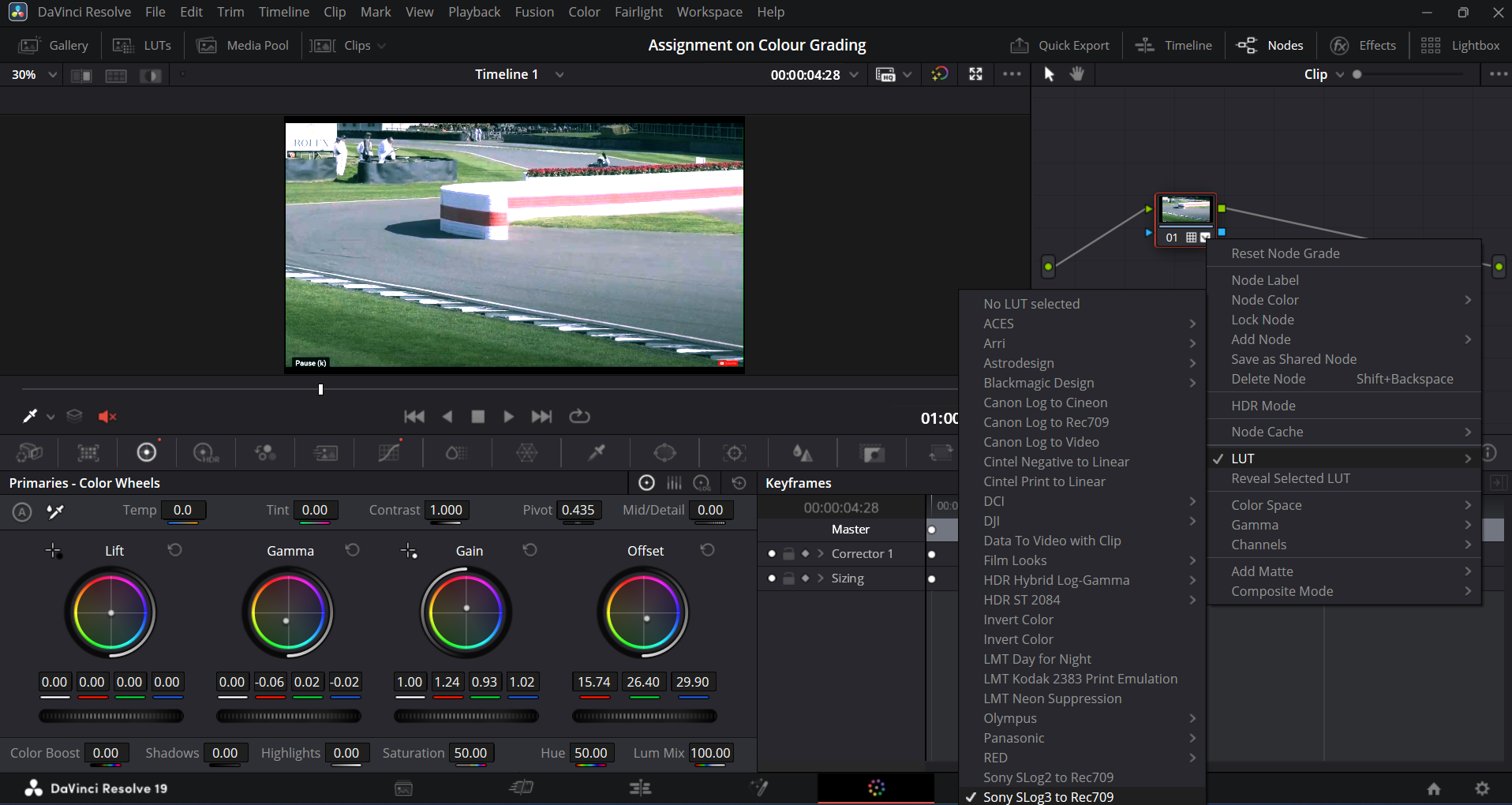Unmute the viewer audio
The height and width of the screenshot is (805, 1512).
(107, 416)
